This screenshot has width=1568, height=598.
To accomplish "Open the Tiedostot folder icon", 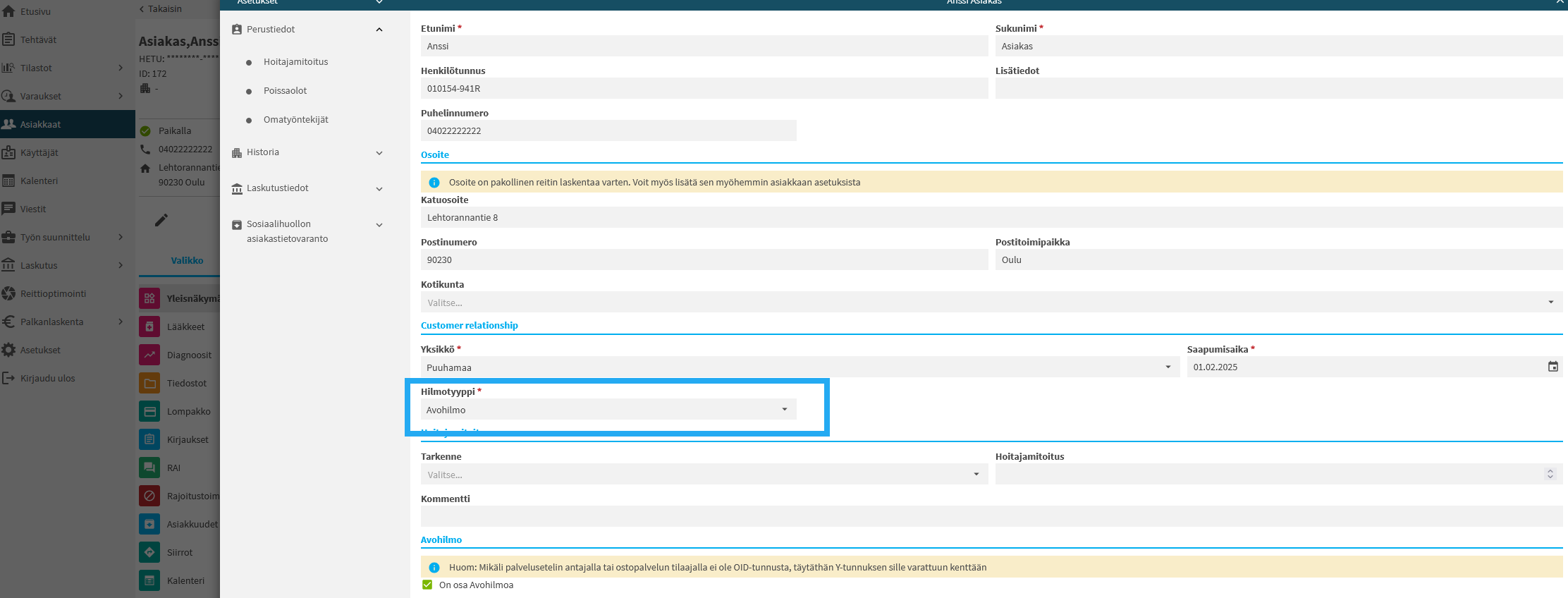I will point(149,383).
